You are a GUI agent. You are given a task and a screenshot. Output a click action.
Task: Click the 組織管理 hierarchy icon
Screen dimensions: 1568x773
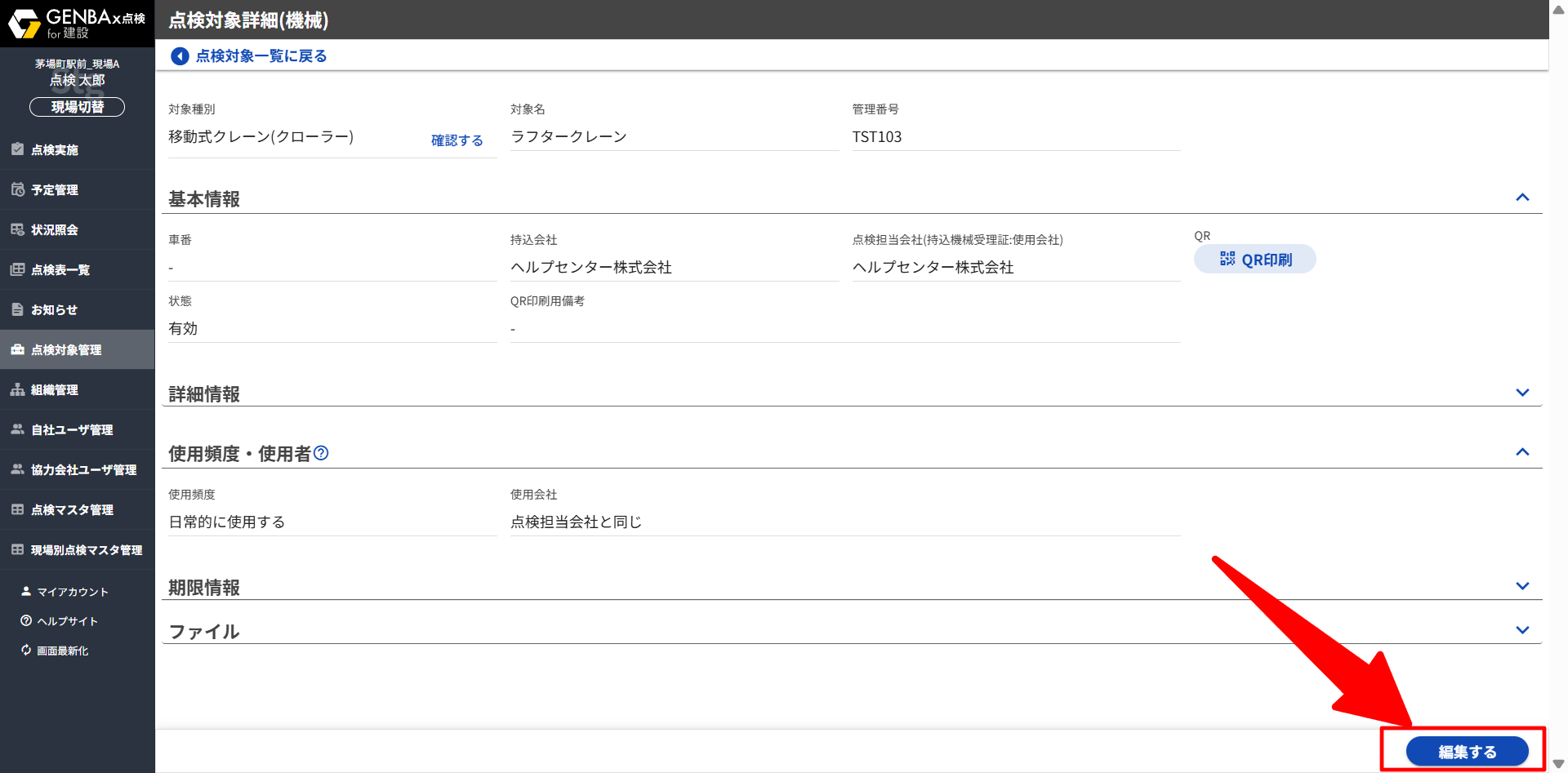[17, 389]
